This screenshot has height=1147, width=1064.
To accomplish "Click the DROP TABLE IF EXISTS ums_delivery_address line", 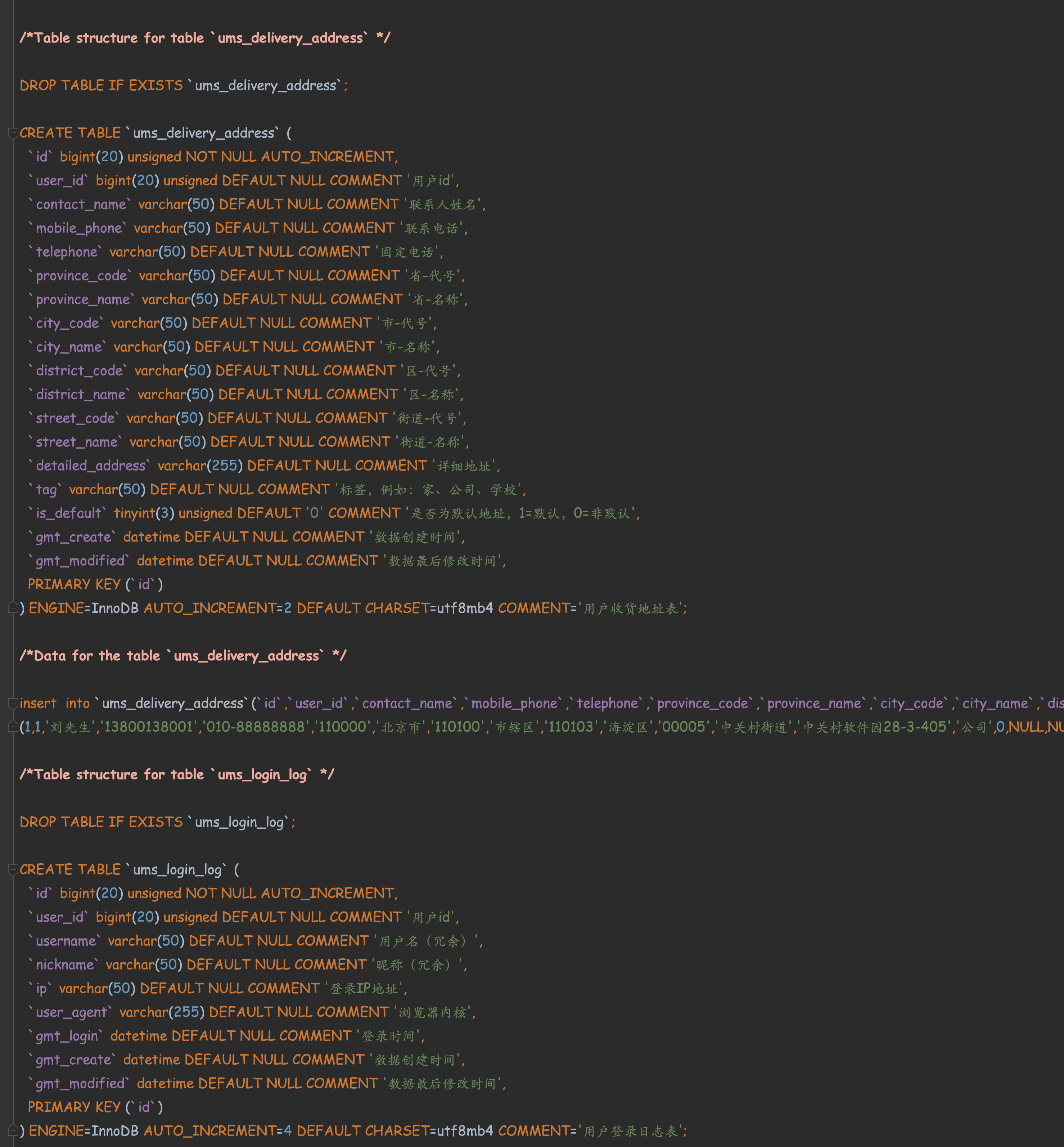I will coord(184,85).
